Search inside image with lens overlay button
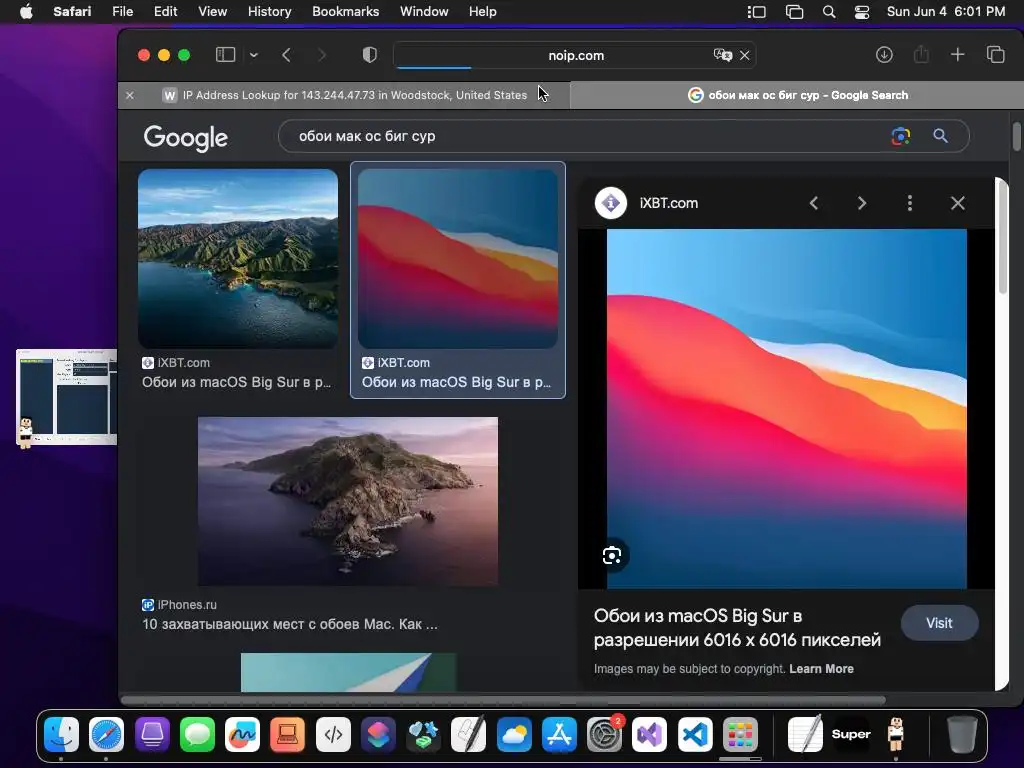1024x768 pixels. pyautogui.click(x=612, y=556)
